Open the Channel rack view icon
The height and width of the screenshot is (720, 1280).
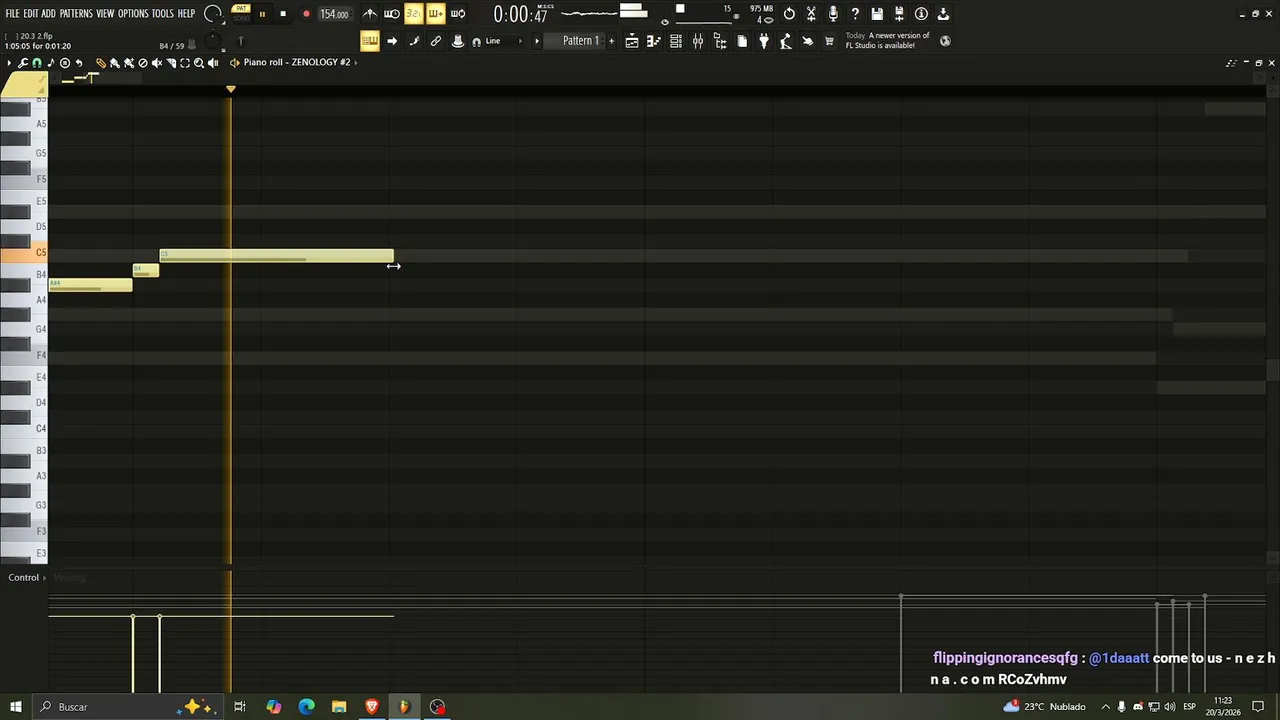[x=676, y=41]
